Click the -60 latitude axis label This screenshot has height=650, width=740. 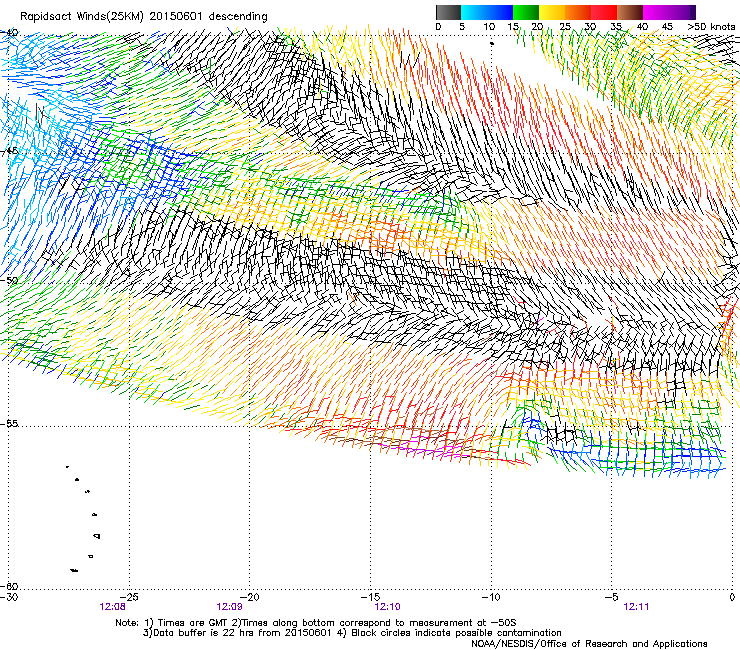(9, 586)
